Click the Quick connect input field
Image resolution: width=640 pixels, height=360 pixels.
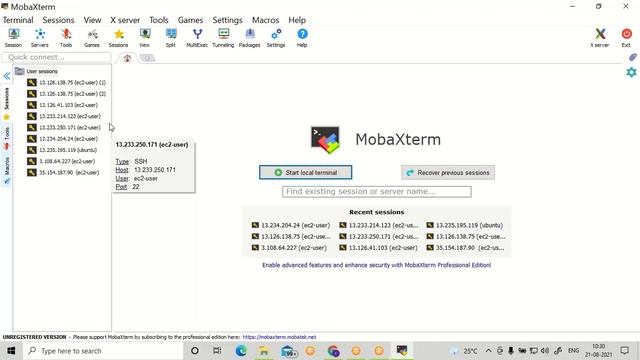click(56, 57)
